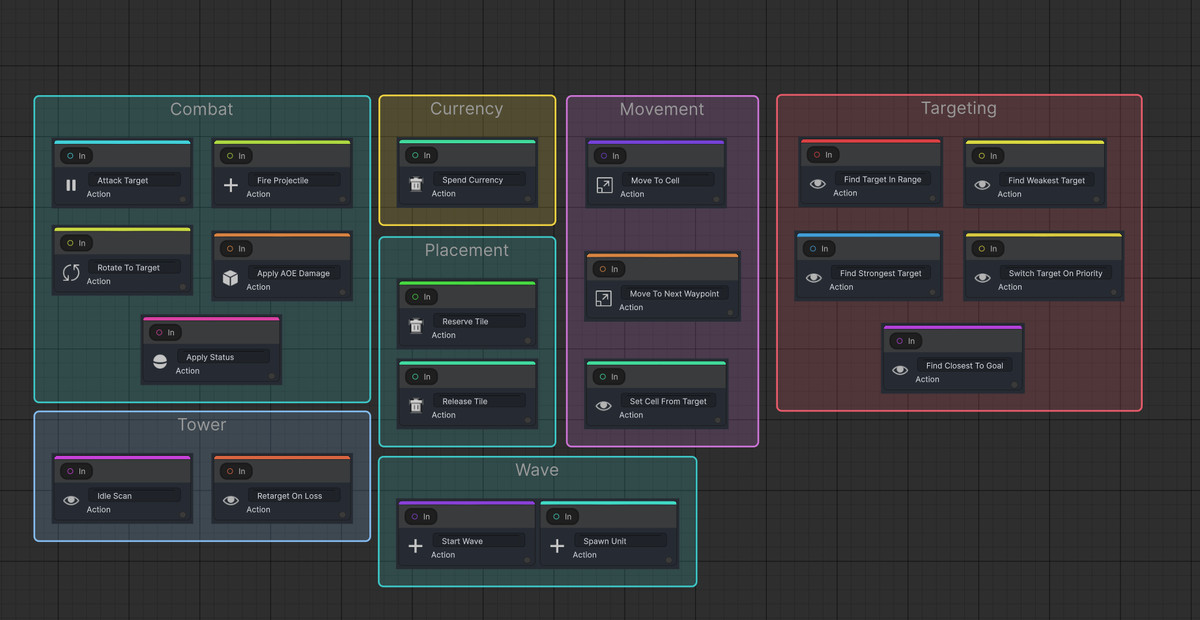Image resolution: width=1200 pixels, height=620 pixels.
Task: Click the plus icon on Spawn Unit node
Action: [558, 546]
